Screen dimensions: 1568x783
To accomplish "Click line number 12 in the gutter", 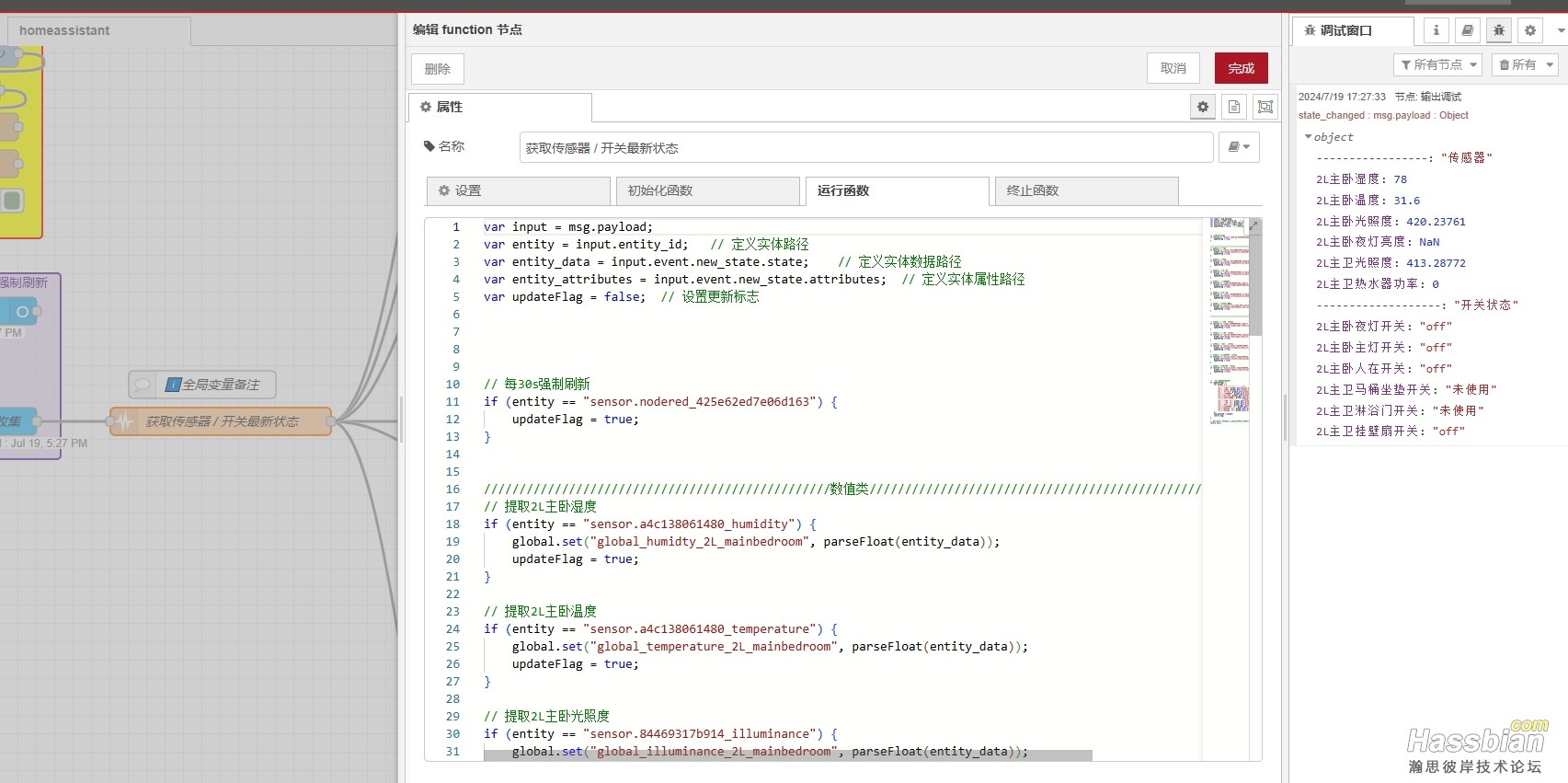I will pos(452,419).
